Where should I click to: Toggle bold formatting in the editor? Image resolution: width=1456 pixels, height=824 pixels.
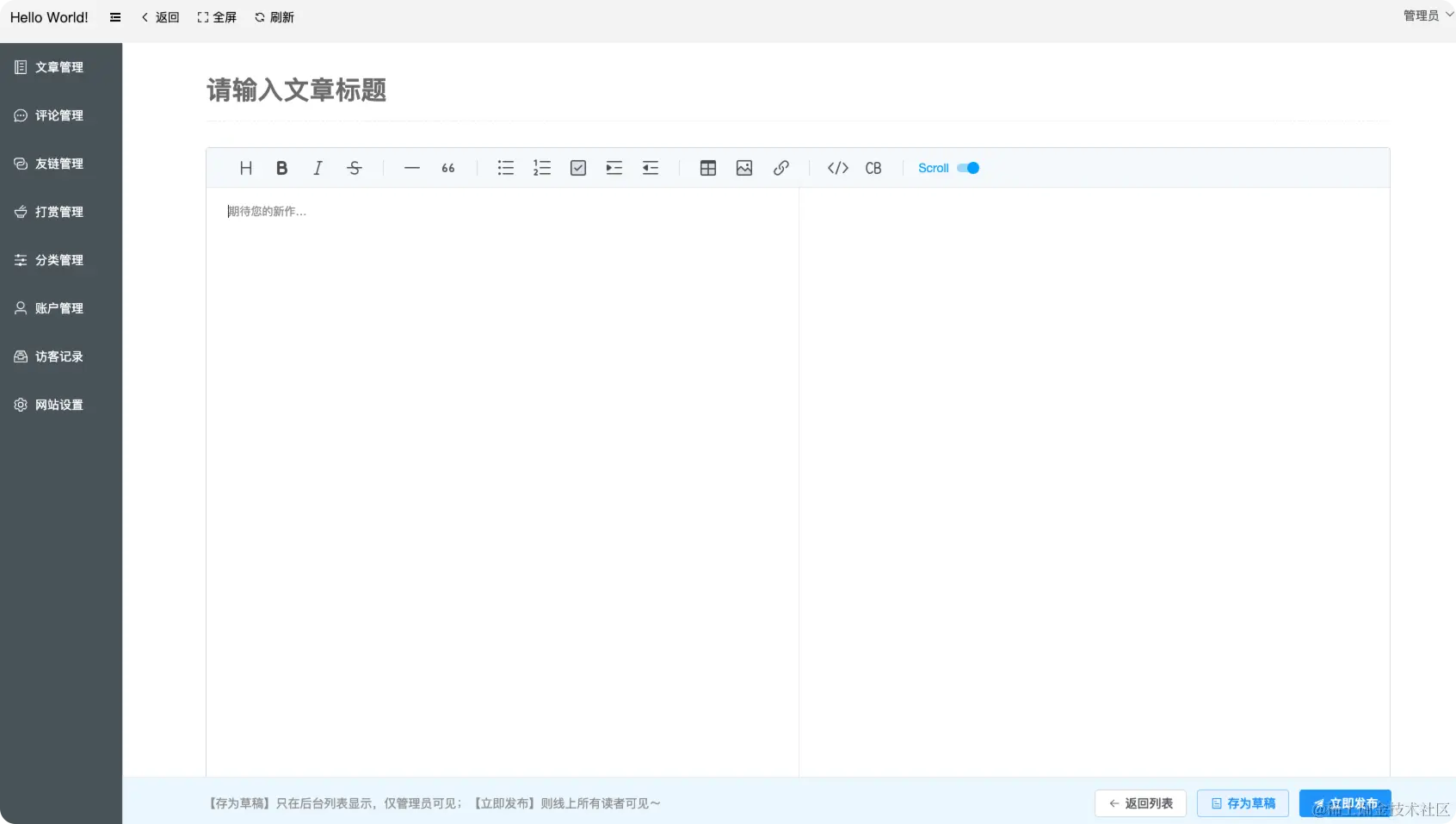point(281,168)
